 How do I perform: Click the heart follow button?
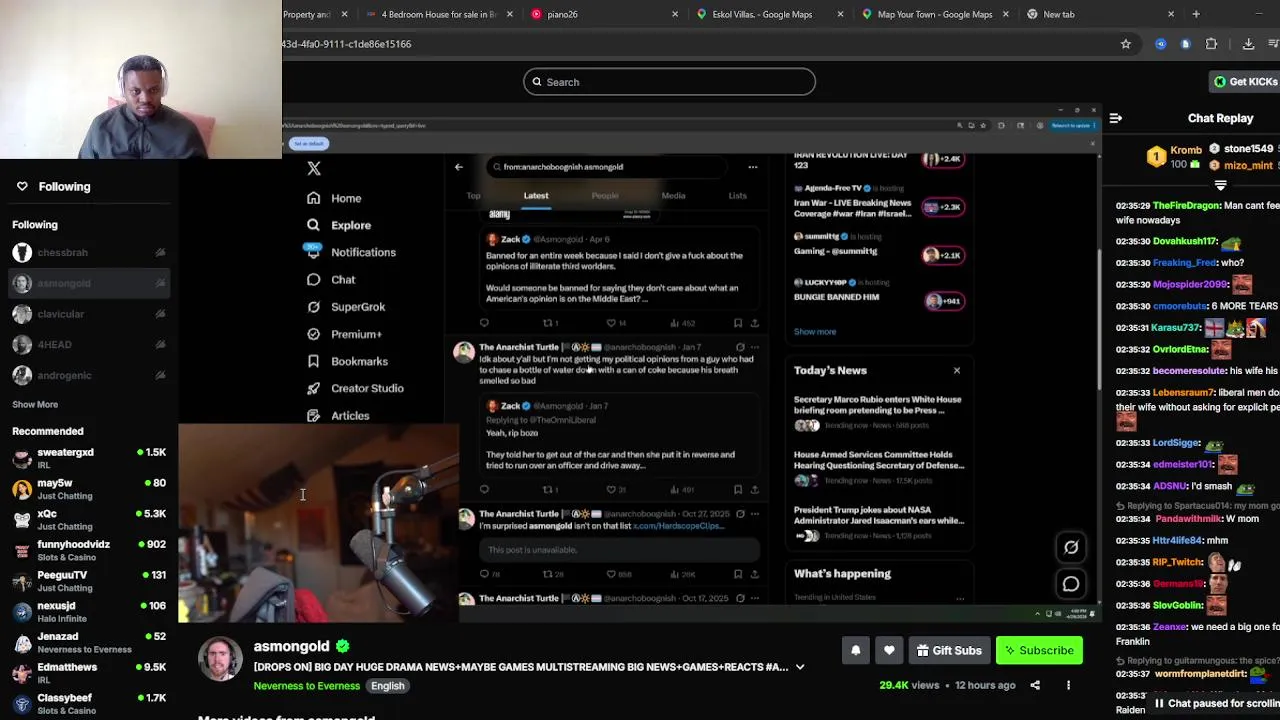point(889,650)
